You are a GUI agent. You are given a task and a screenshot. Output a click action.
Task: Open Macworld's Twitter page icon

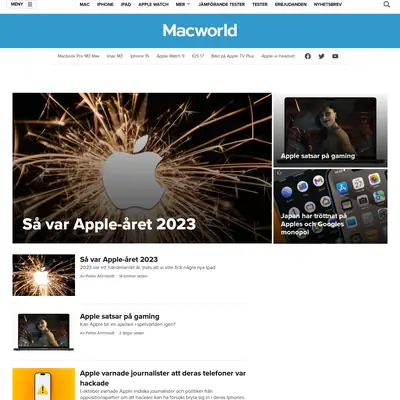[321, 56]
